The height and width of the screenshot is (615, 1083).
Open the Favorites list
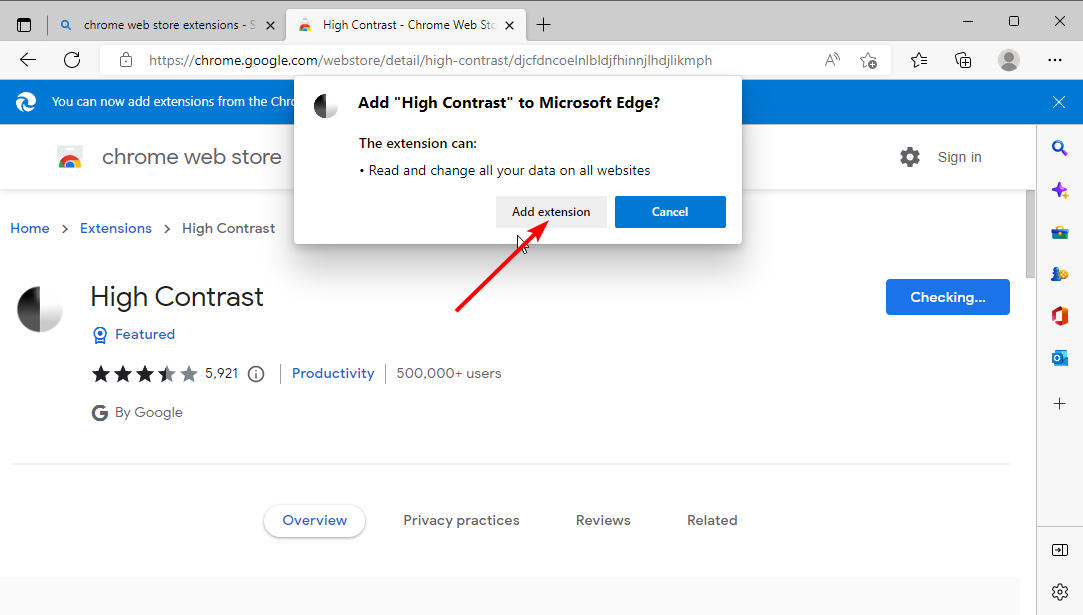pyautogui.click(x=918, y=60)
